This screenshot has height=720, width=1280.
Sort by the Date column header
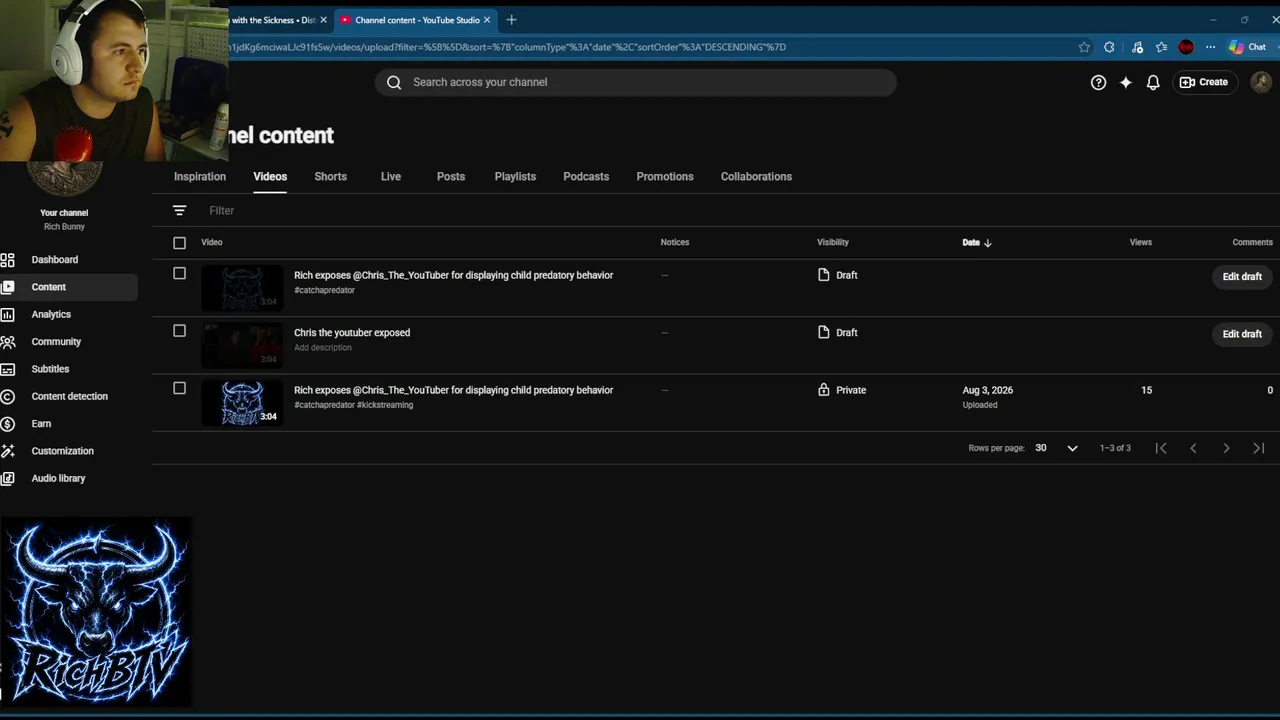(977, 242)
